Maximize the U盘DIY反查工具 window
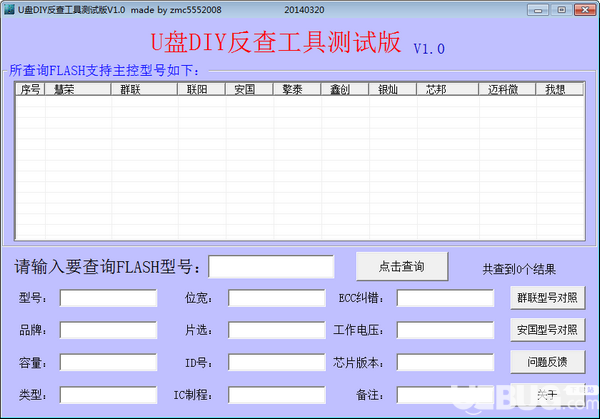Viewport: 600px width, 419px height. 561,10
